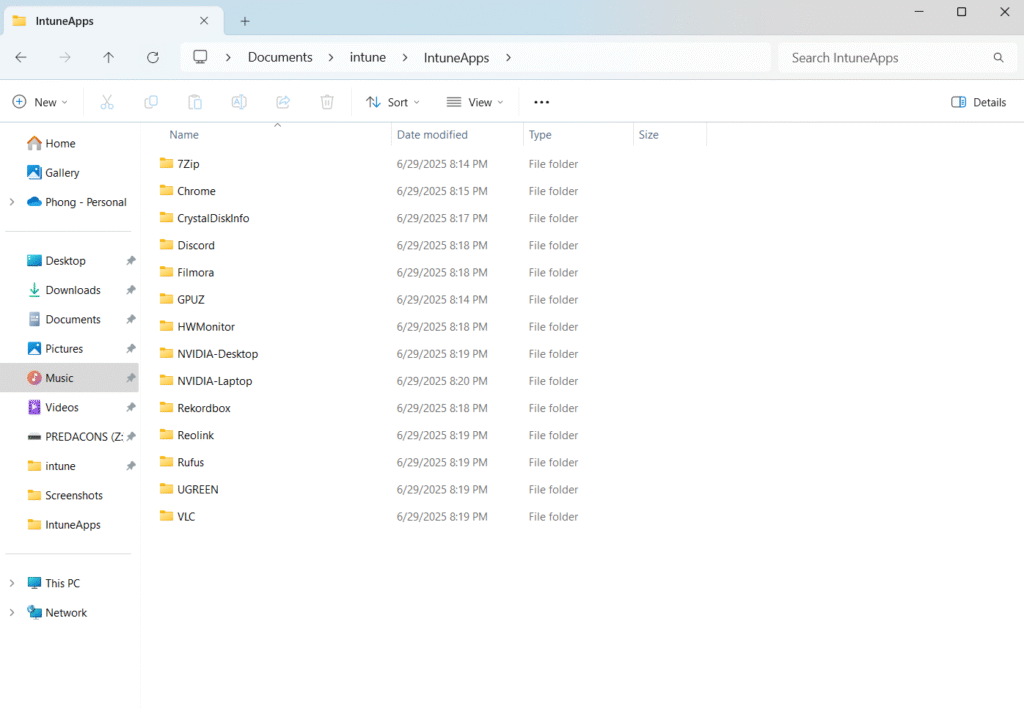Sort by Date modified column header
Screen dimensions: 1024x709
(432, 134)
